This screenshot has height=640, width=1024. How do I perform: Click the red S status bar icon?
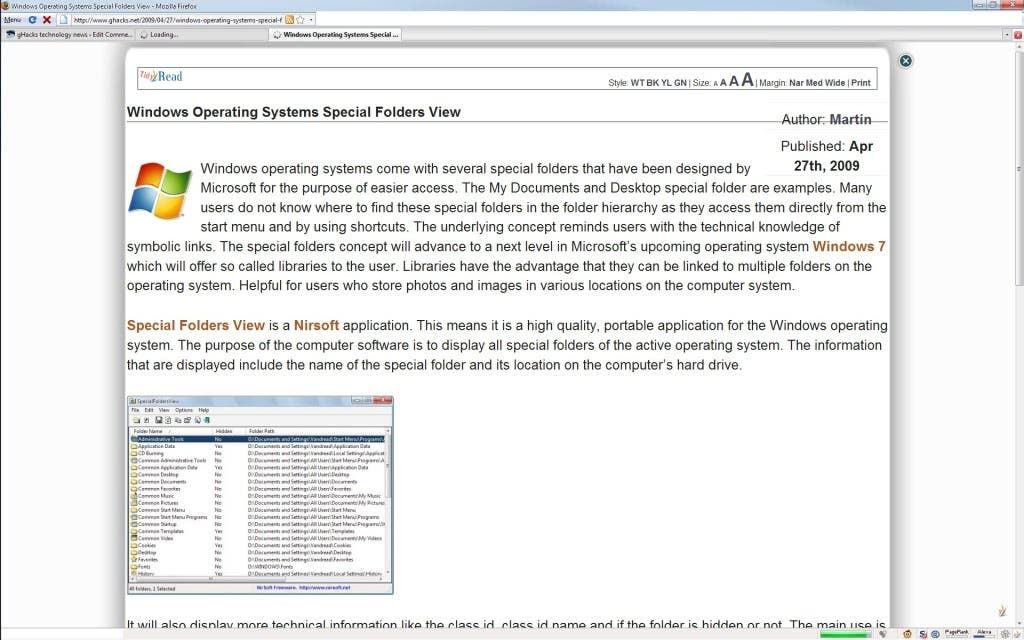coord(923,634)
